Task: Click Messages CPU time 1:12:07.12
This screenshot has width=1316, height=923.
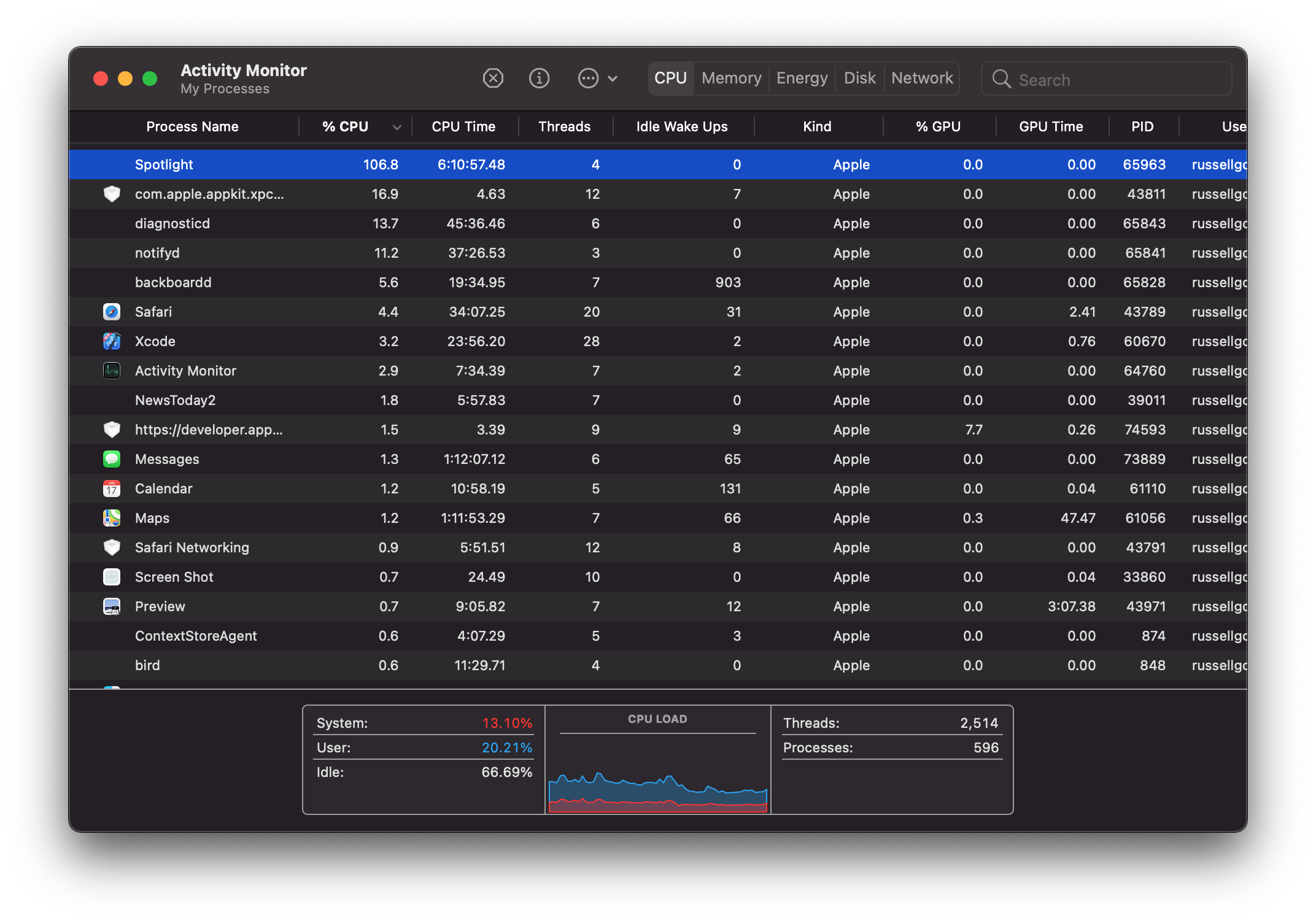Action: pos(474,459)
